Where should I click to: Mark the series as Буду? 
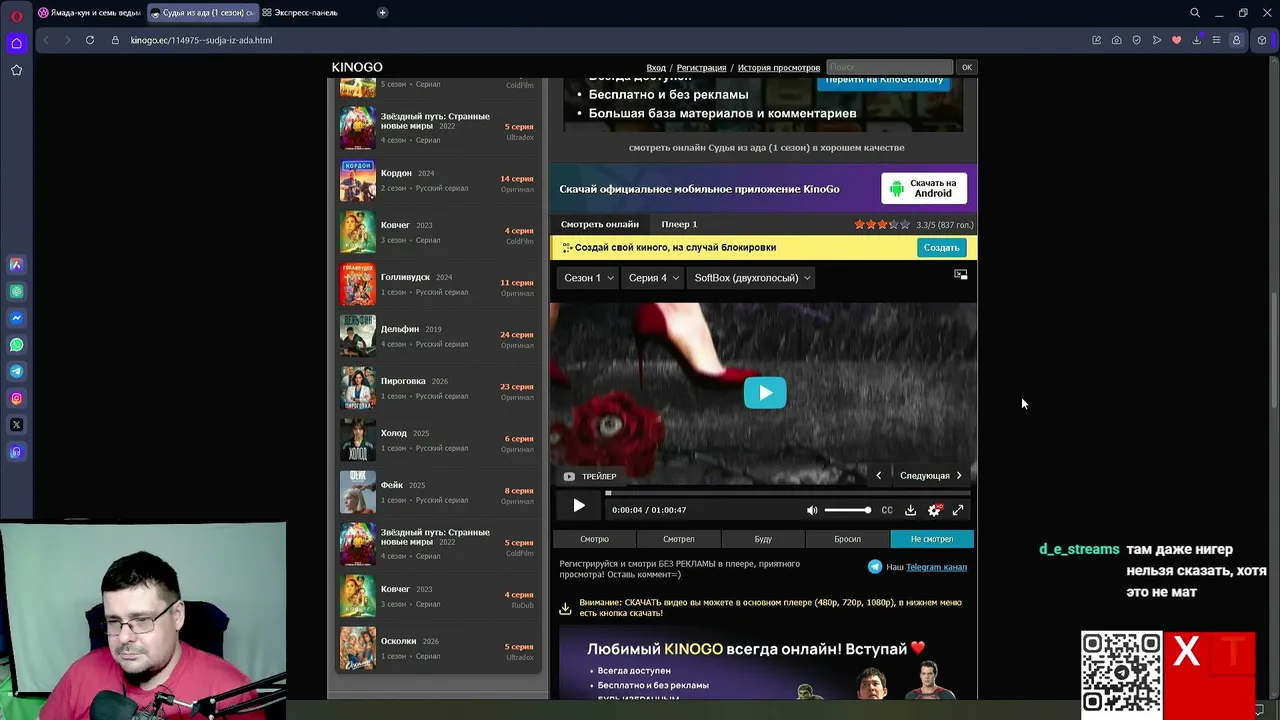coord(763,539)
